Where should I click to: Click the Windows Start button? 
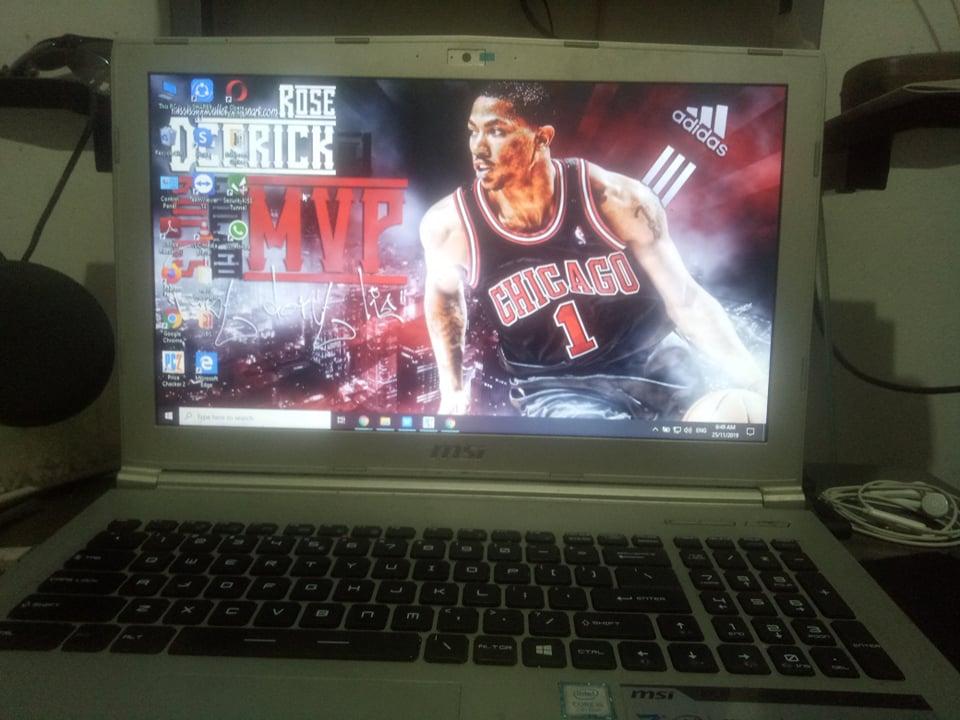coord(168,416)
